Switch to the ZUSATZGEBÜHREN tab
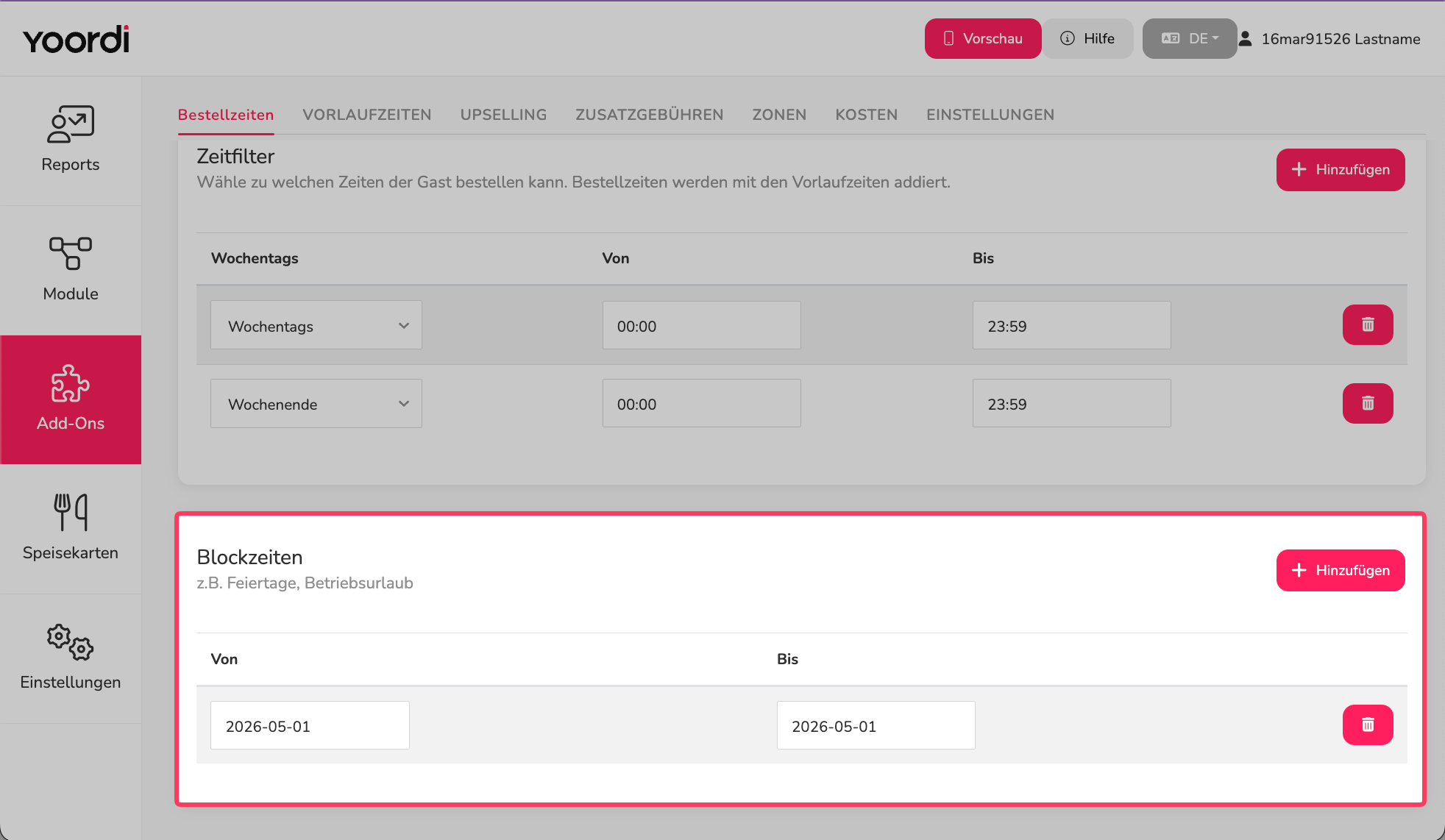The height and width of the screenshot is (840, 1445). tap(649, 115)
